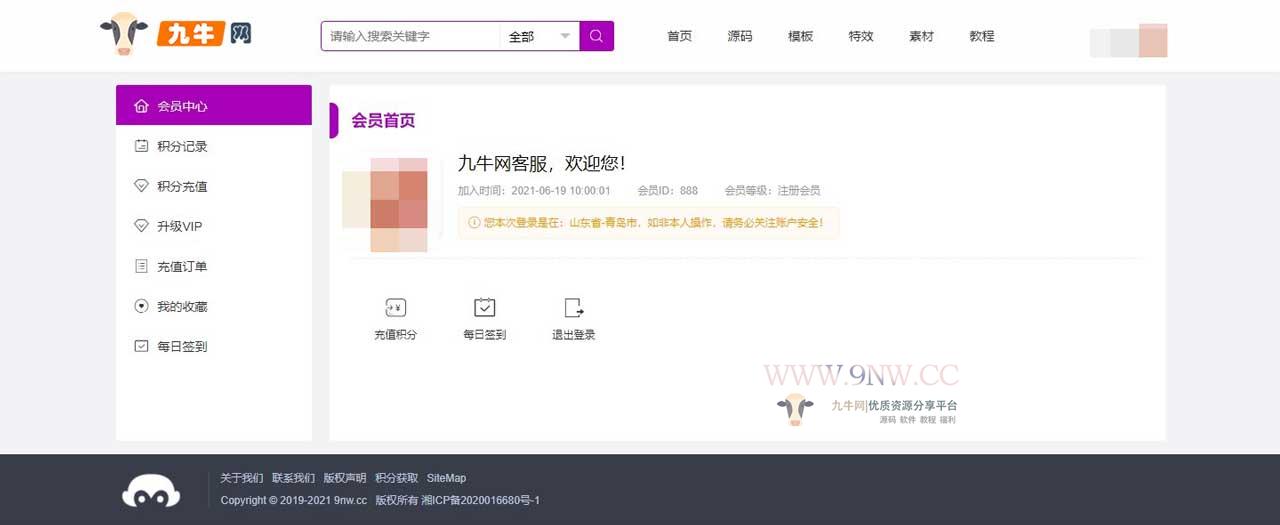Open sidebar 每日签到 entry
1280x525 pixels.
point(214,346)
